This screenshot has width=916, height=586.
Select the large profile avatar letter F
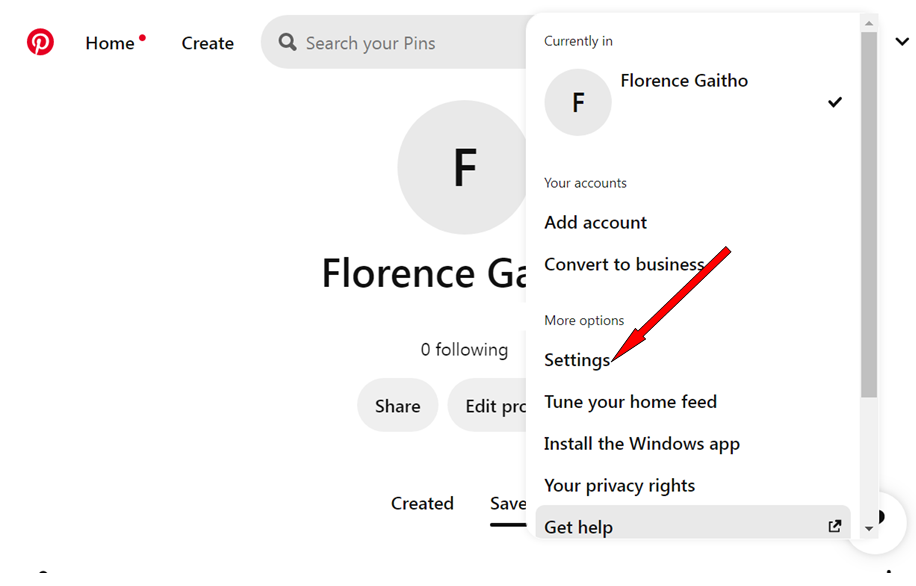click(463, 168)
